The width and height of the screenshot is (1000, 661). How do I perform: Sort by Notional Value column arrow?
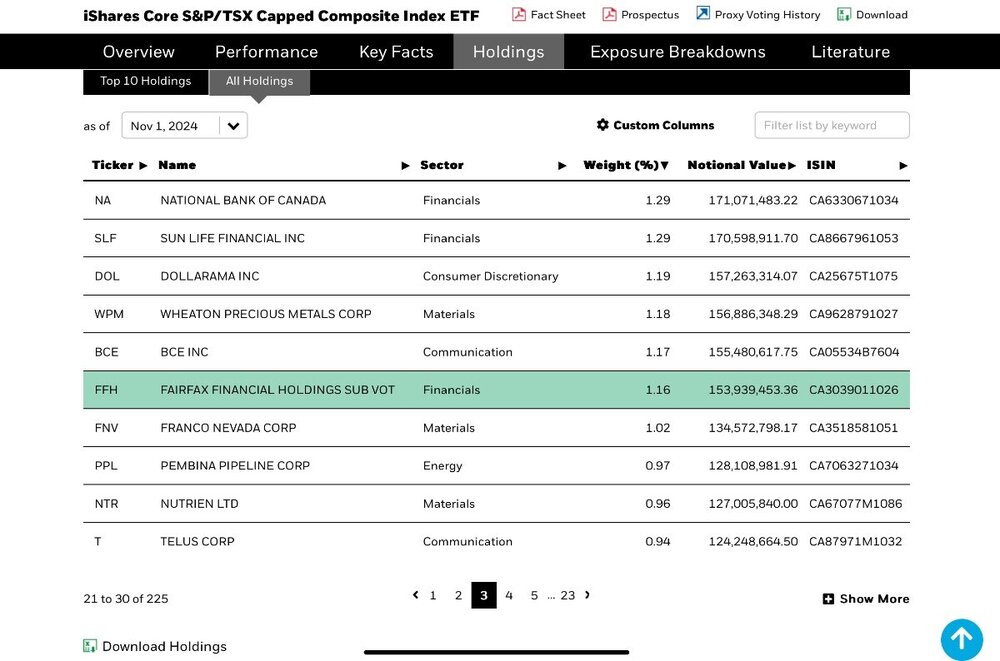(791, 166)
